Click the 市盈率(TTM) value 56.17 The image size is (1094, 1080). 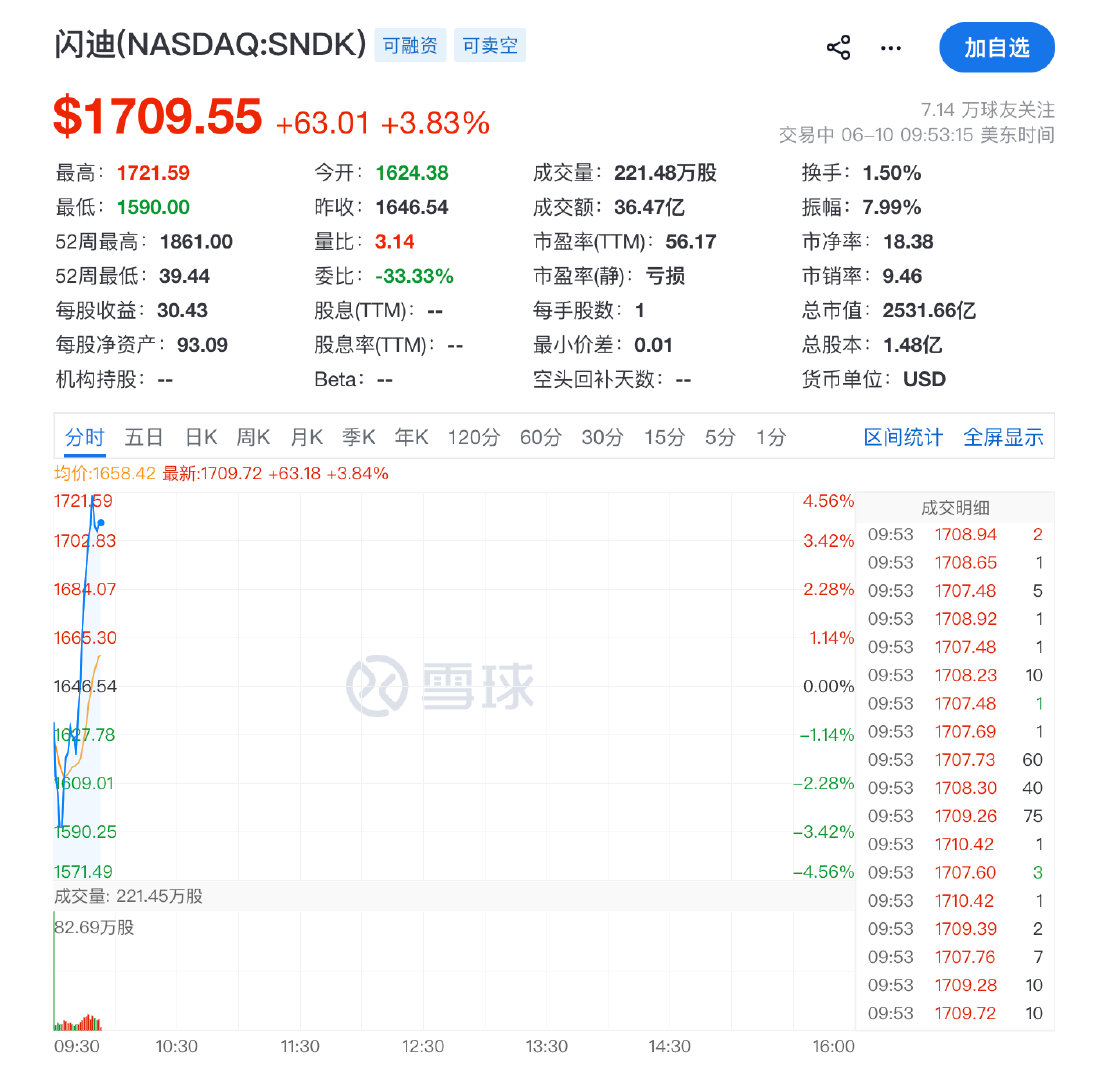(x=691, y=241)
